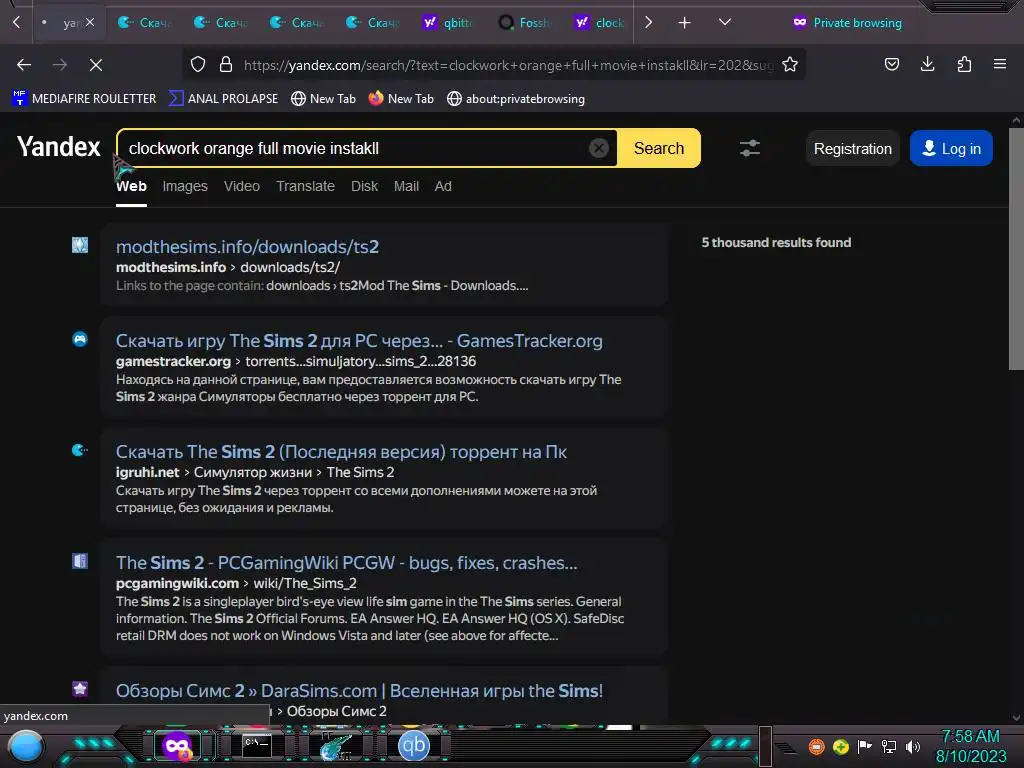Open the browser downloads panel
The image size is (1024, 768).
927,64
